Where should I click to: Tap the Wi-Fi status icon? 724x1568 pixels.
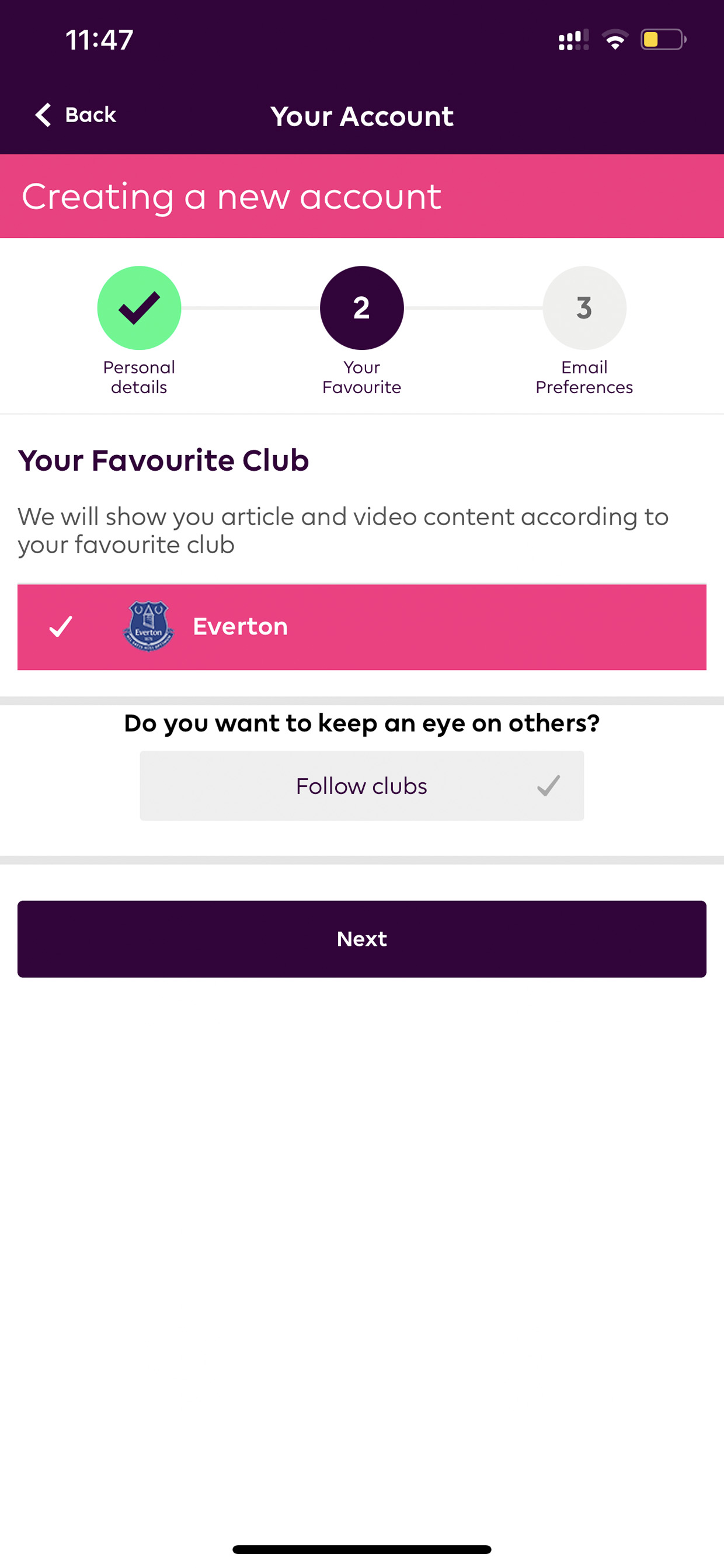pos(615,40)
